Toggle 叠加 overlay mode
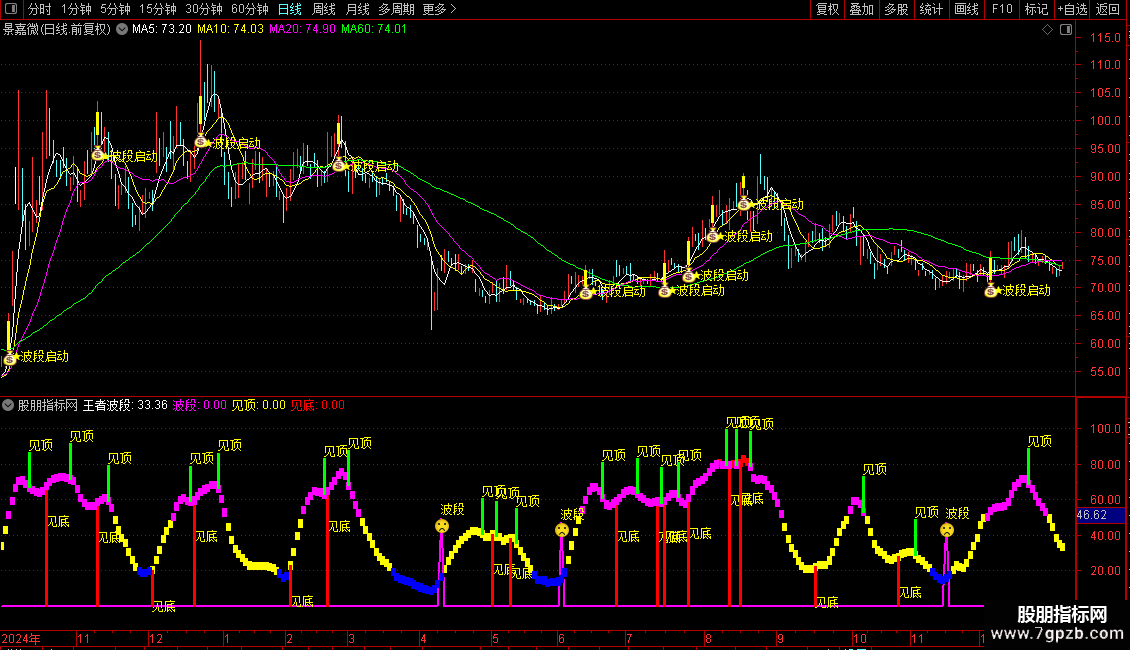This screenshot has width=1130, height=650. pyautogui.click(x=861, y=9)
